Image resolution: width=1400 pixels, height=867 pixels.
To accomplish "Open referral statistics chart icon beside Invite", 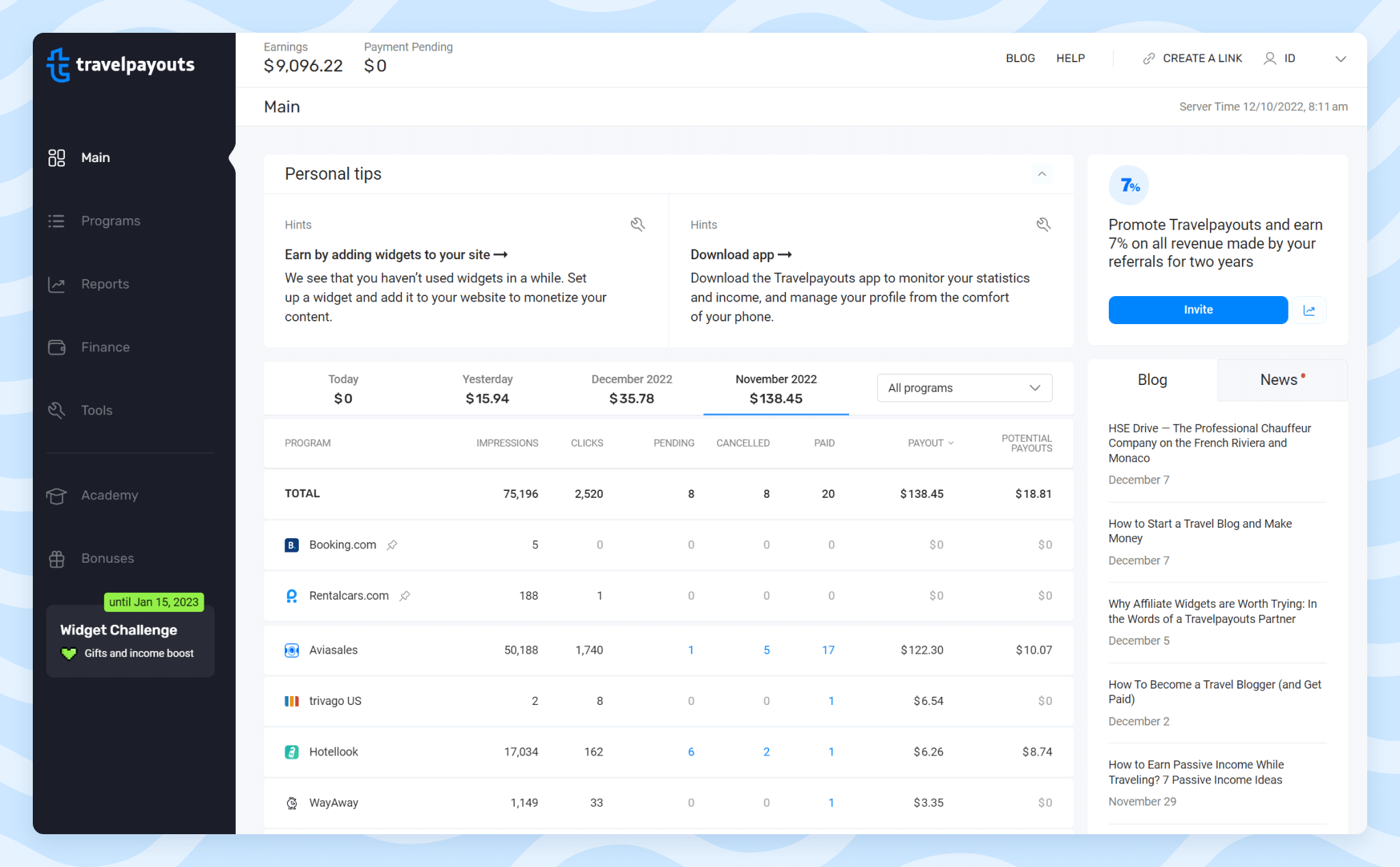I will (x=1309, y=310).
